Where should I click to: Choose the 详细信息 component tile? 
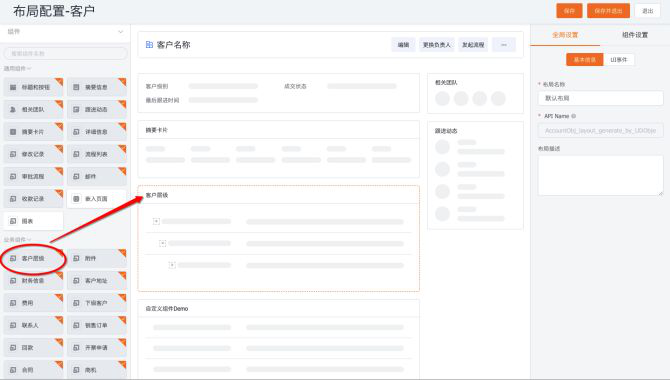pyautogui.click(x=97, y=132)
